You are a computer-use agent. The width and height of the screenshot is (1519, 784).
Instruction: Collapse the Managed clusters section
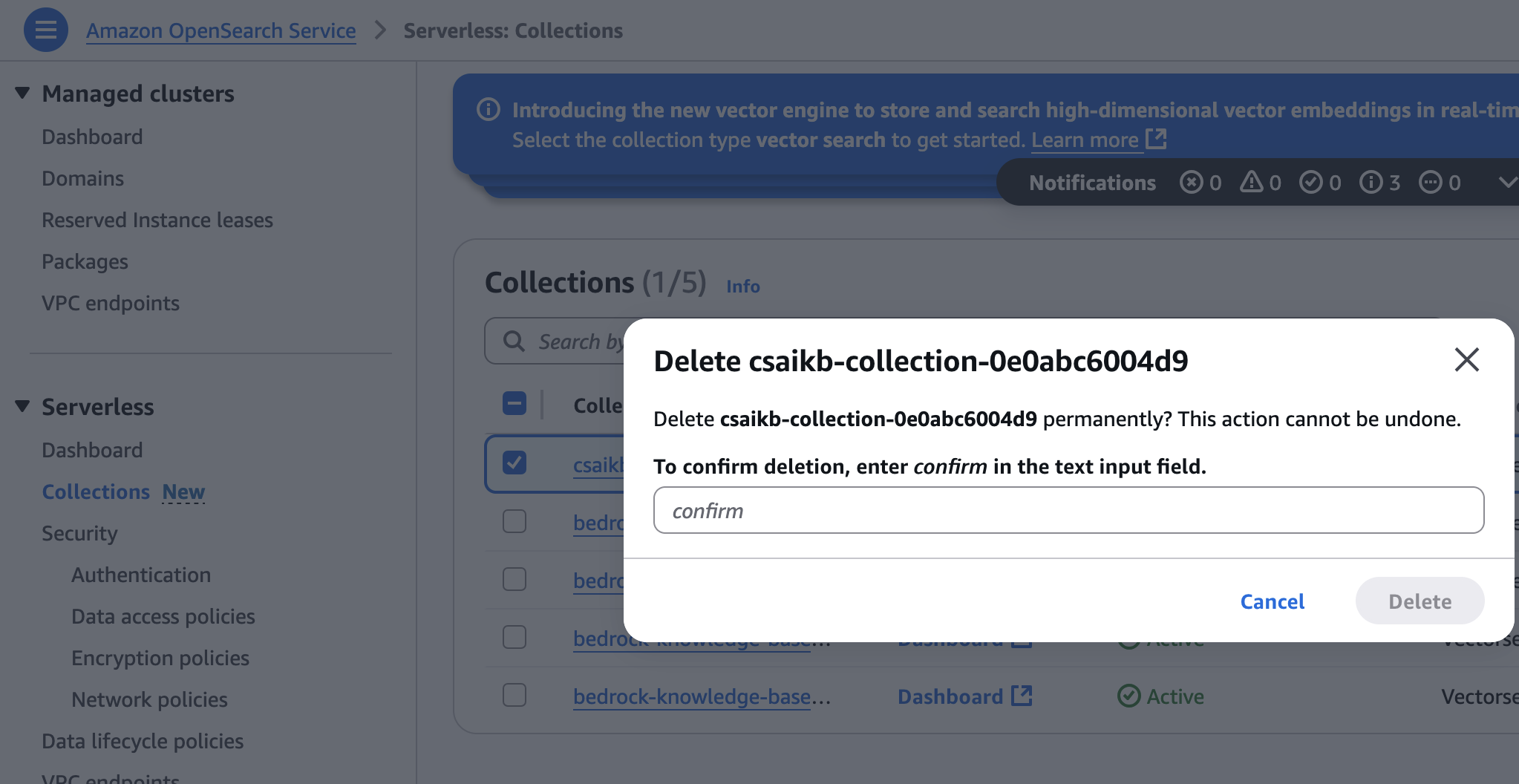[23, 94]
